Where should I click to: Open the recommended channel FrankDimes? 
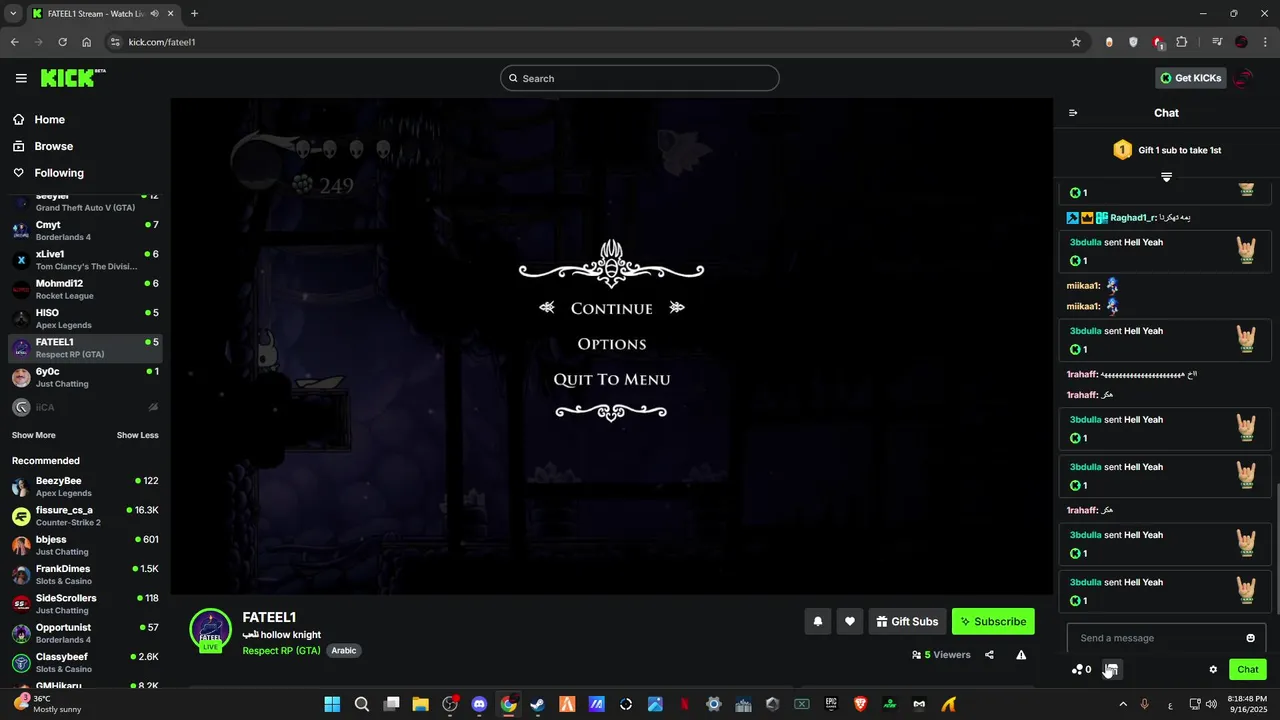85,575
